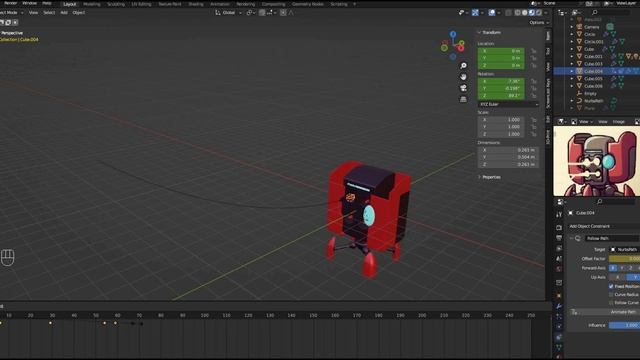Toggle snapping magnet in header
Viewport: 640px width, 360px height.
coord(262,13)
